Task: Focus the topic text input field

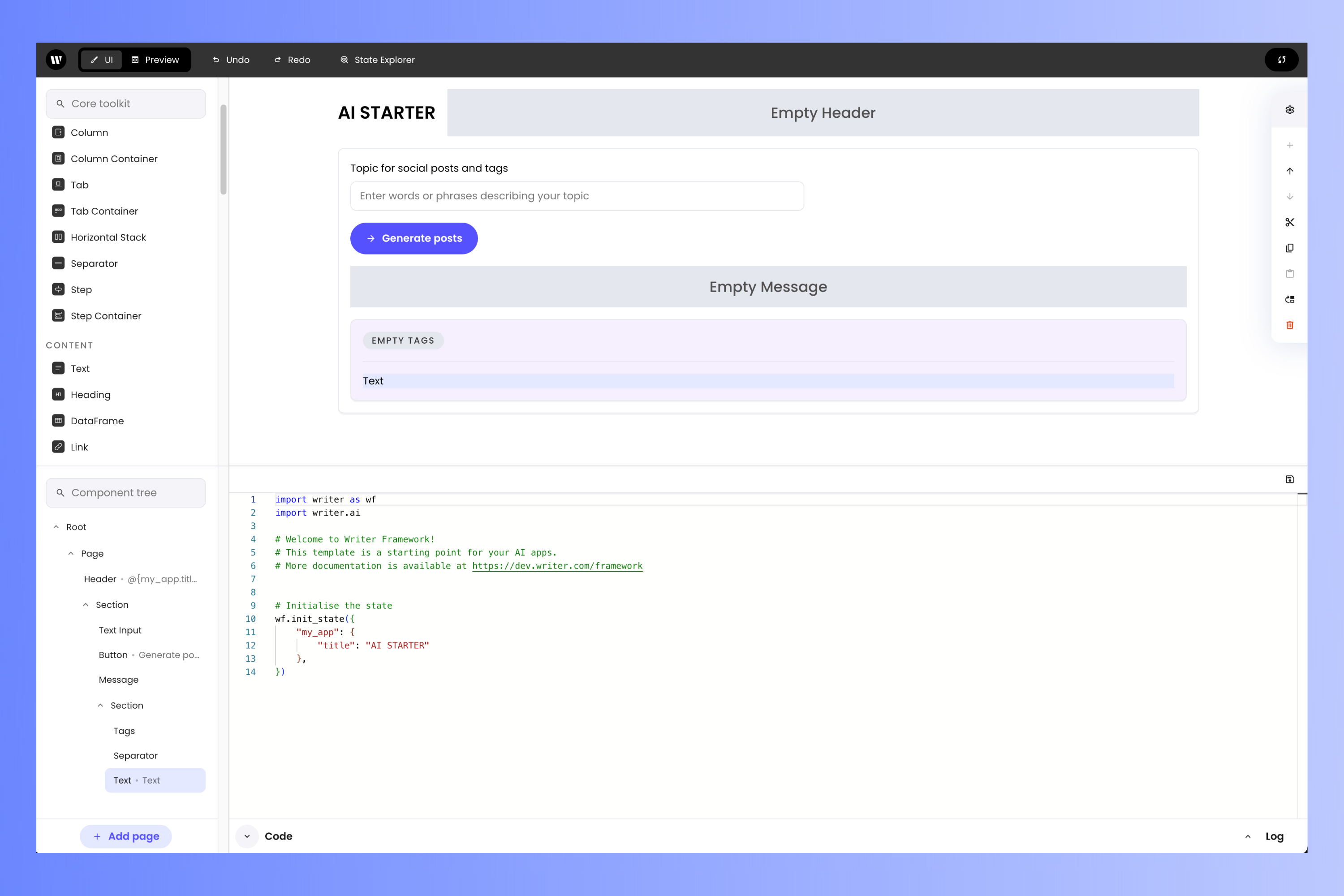Action: (577, 196)
